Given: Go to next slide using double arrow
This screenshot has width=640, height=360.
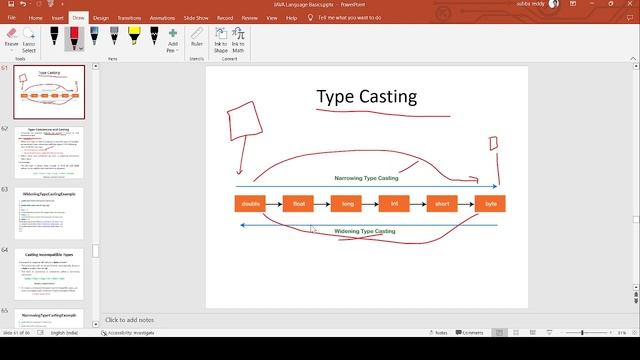Looking at the screenshot, I should tap(636, 301).
